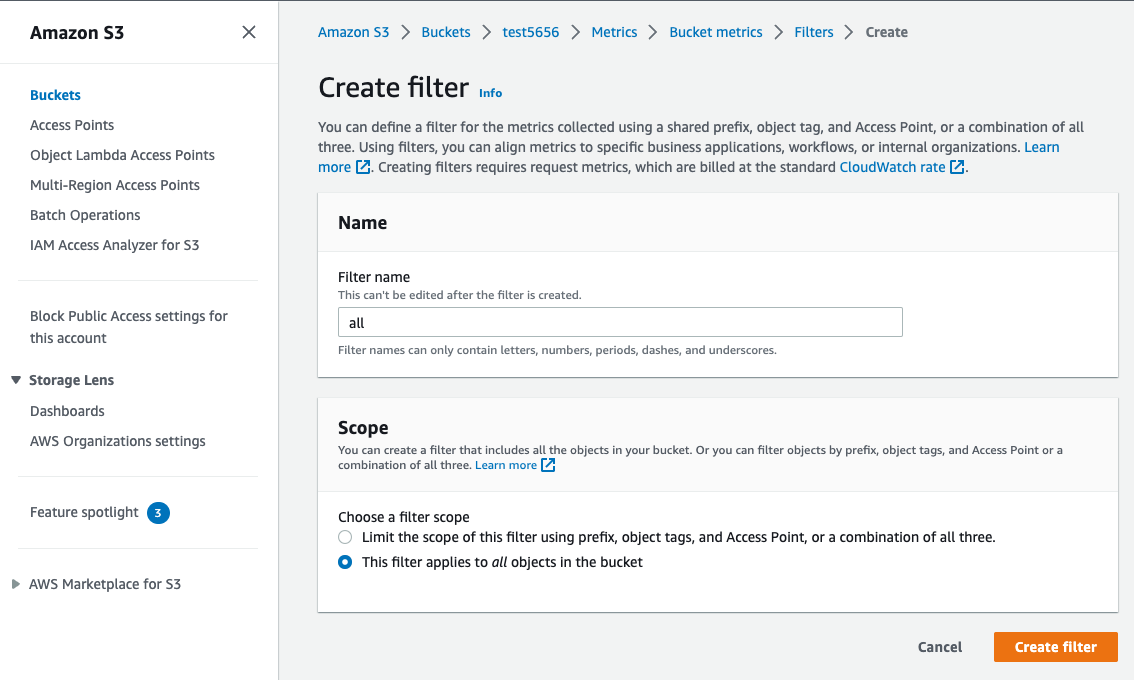Choose filter applying to all bucket objects
The image size is (1134, 680).
(x=345, y=562)
